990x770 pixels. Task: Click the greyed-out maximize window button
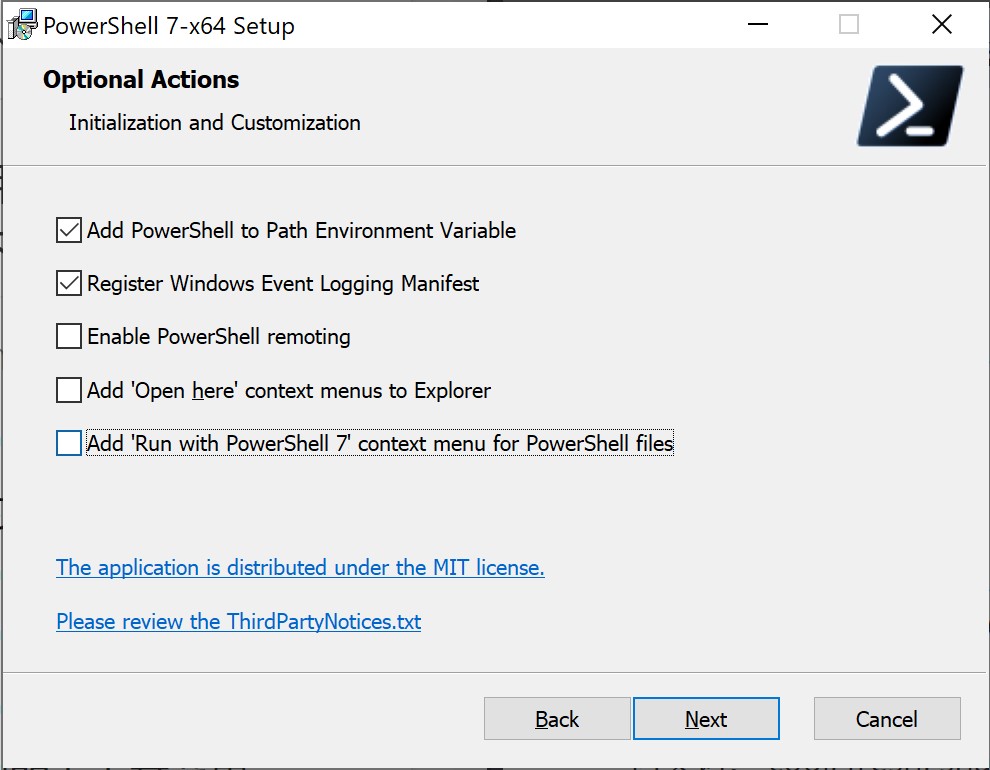point(848,25)
